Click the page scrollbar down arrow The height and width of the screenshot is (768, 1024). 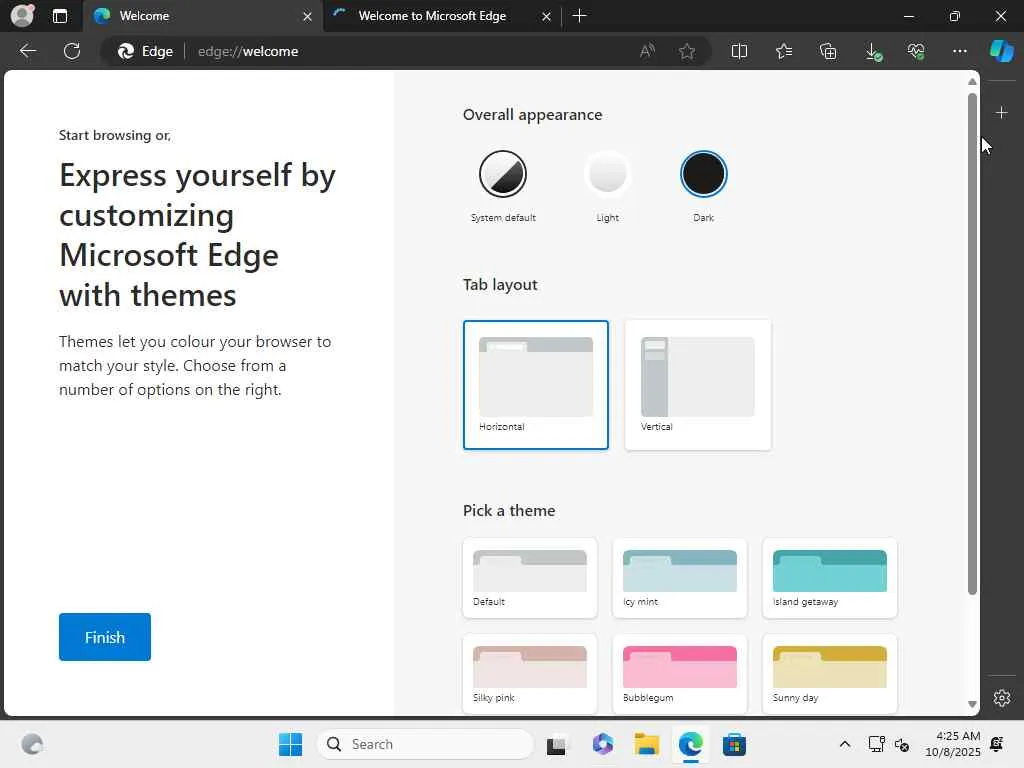[x=972, y=704]
